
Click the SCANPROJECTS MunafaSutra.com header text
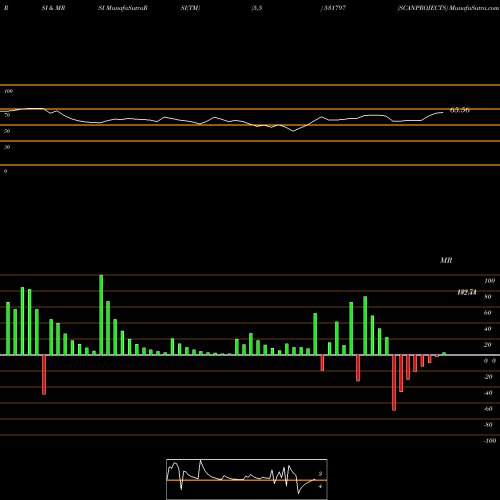point(448,8)
